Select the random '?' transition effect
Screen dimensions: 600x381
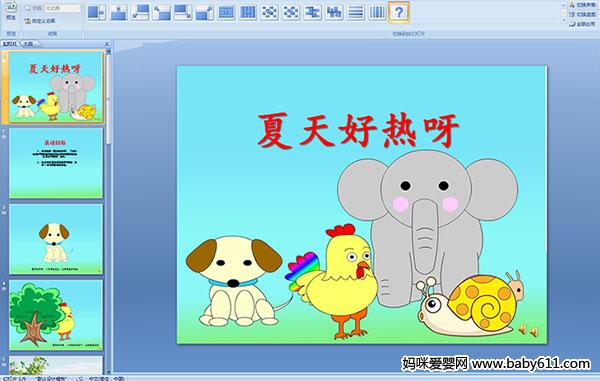399,12
